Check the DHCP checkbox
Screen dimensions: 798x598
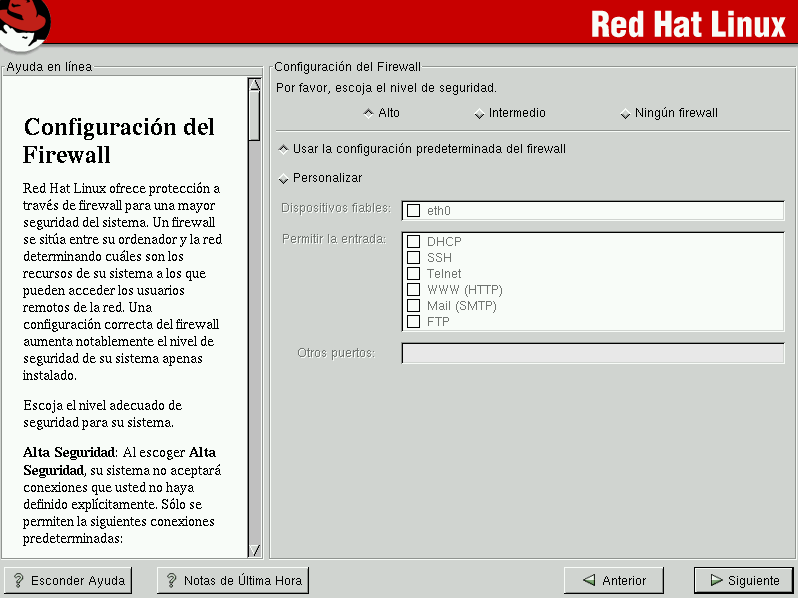[x=413, y=242]
